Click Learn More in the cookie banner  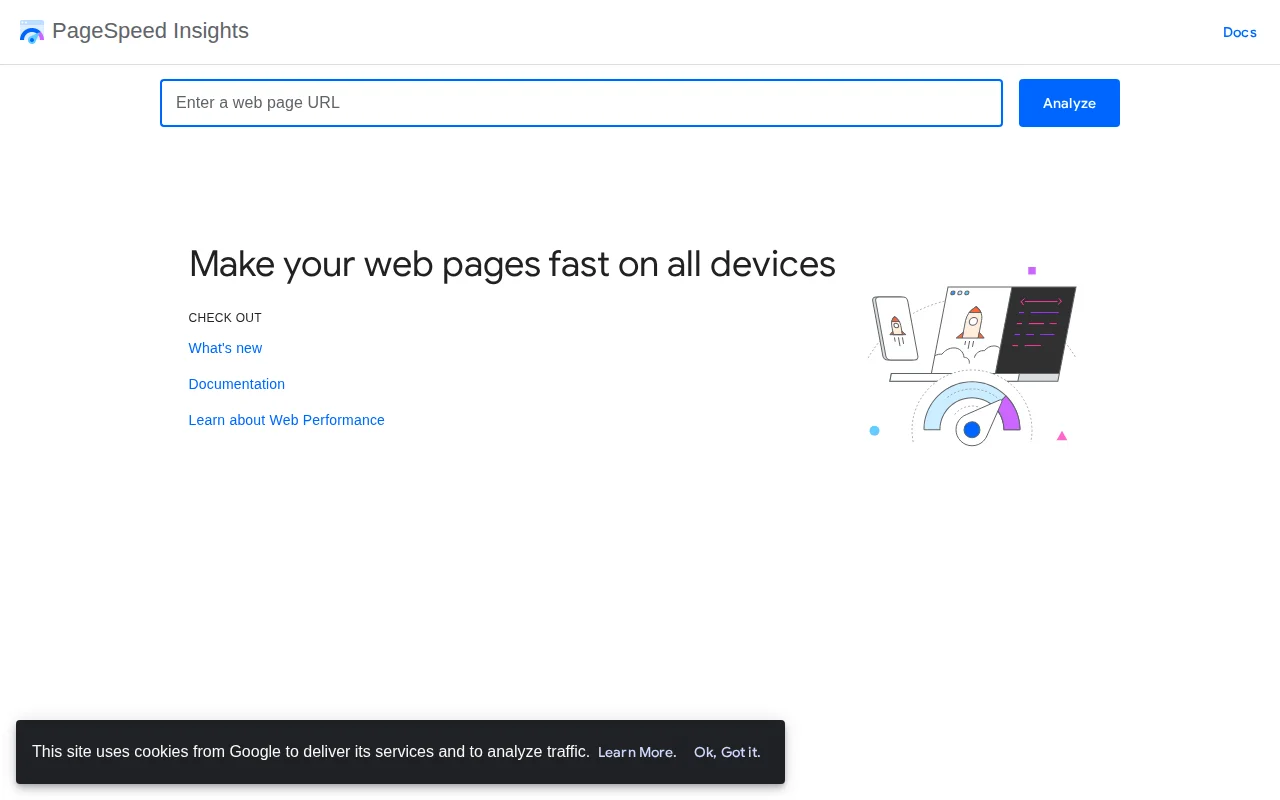click(x=637, y=752)
